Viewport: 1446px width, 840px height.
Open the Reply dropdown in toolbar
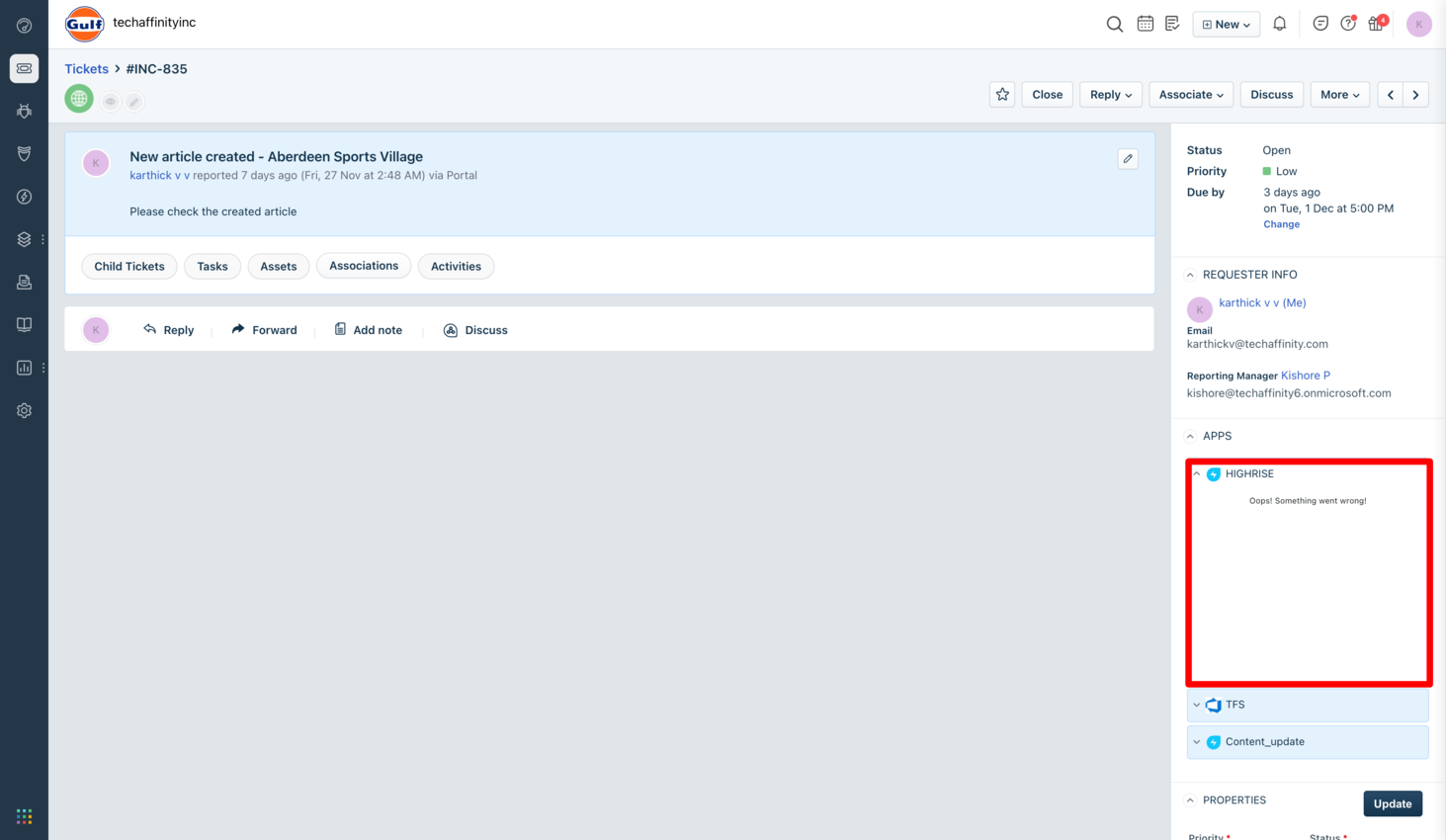[1110, 95]
